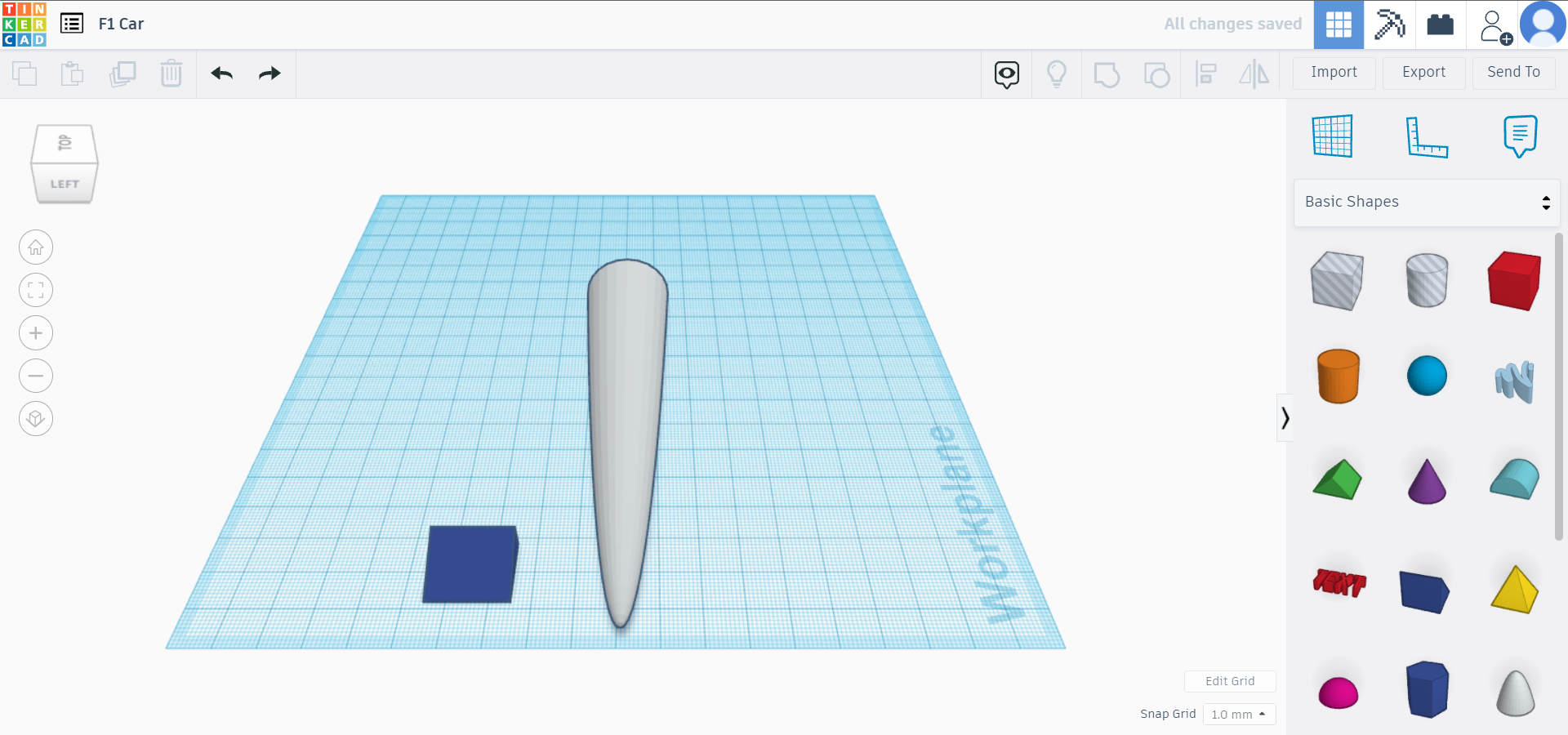Click the Mirror tool icon

(x=1254, y=74)
